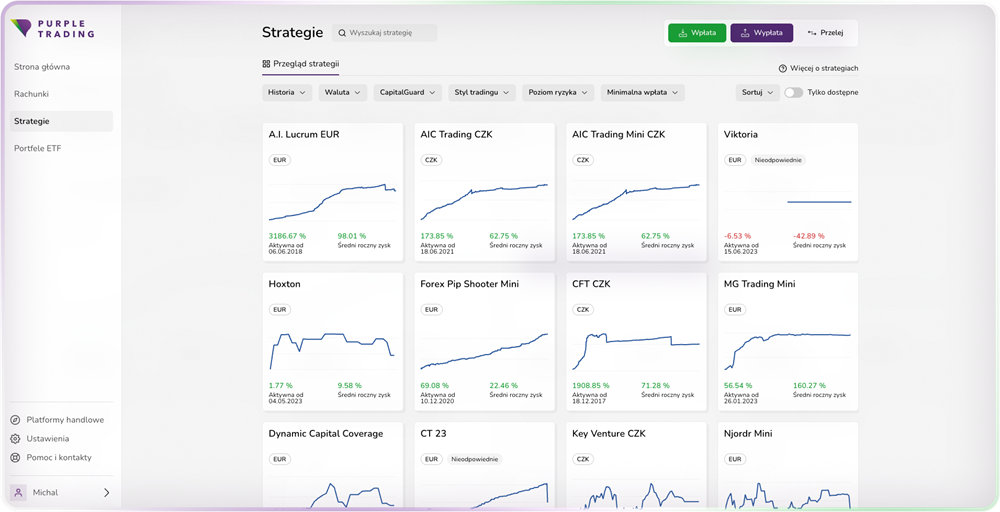Click the Nieodpowiednie tag on CT 23 card
Image resolution: width=1000 pixels, height=512 pixels.
coord(474,459)
